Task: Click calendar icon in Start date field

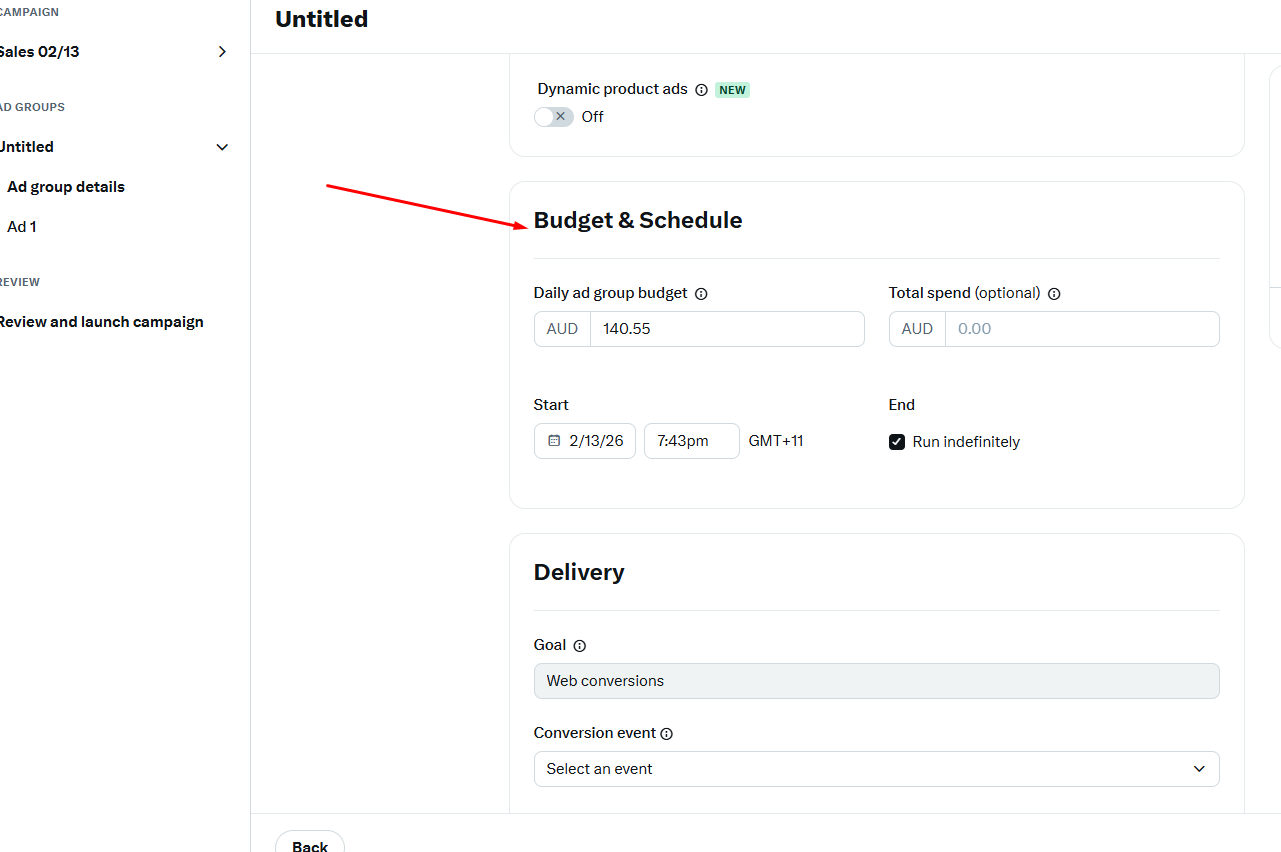Action: (x=554, y=441)
